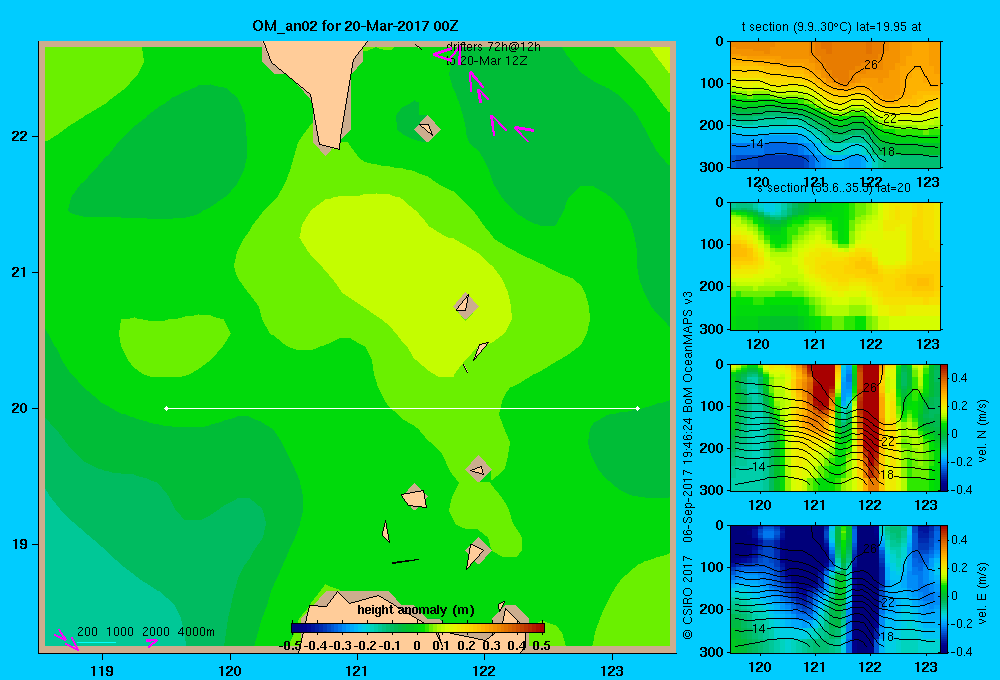Click the 'drifters 72h@12h' annotation

tap(493, 47)
